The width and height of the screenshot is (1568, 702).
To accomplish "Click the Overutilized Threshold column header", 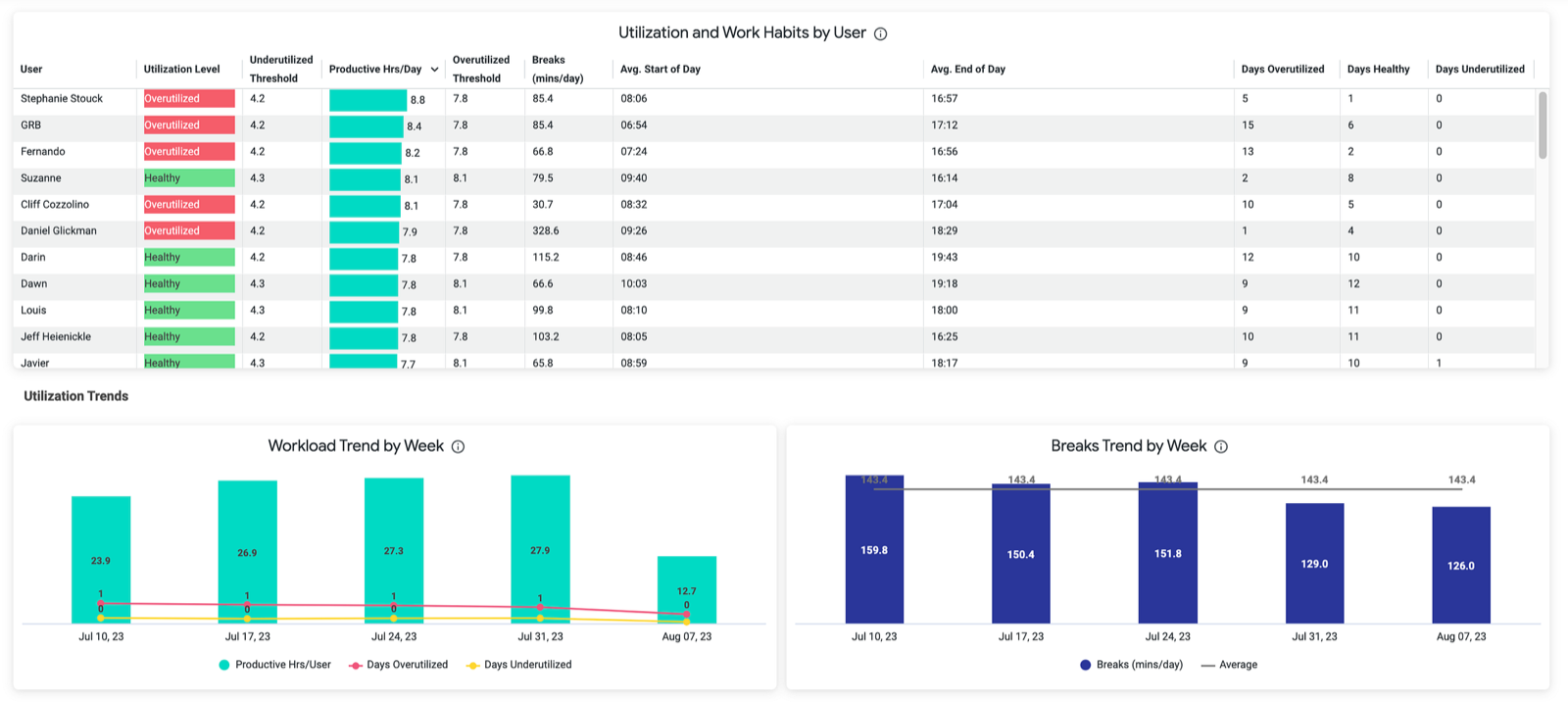I will pyautogui.click(x=481, y=69).
